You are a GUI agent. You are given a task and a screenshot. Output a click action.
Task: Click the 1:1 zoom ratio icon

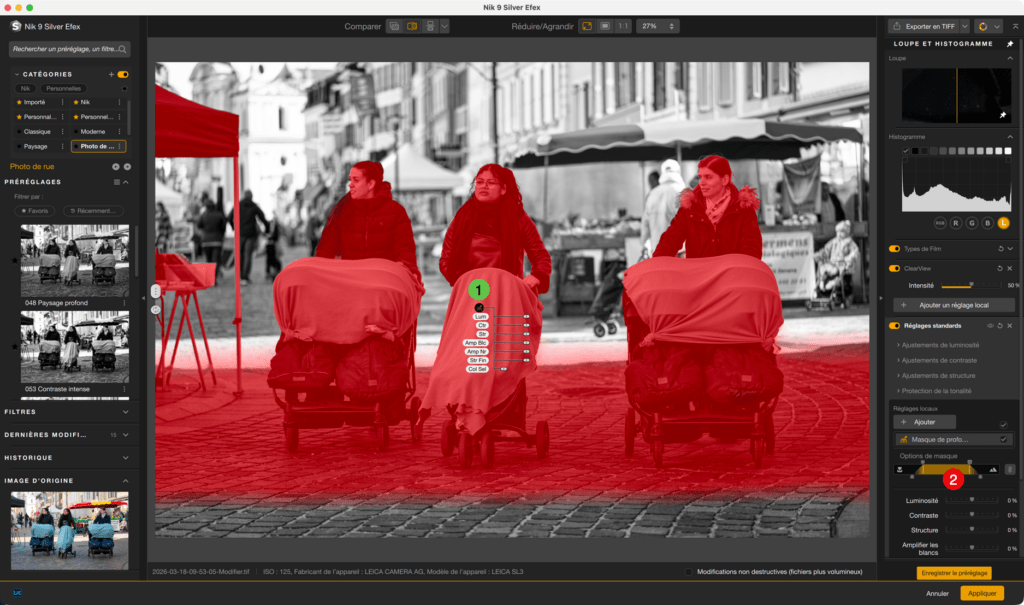click(623, 27)
